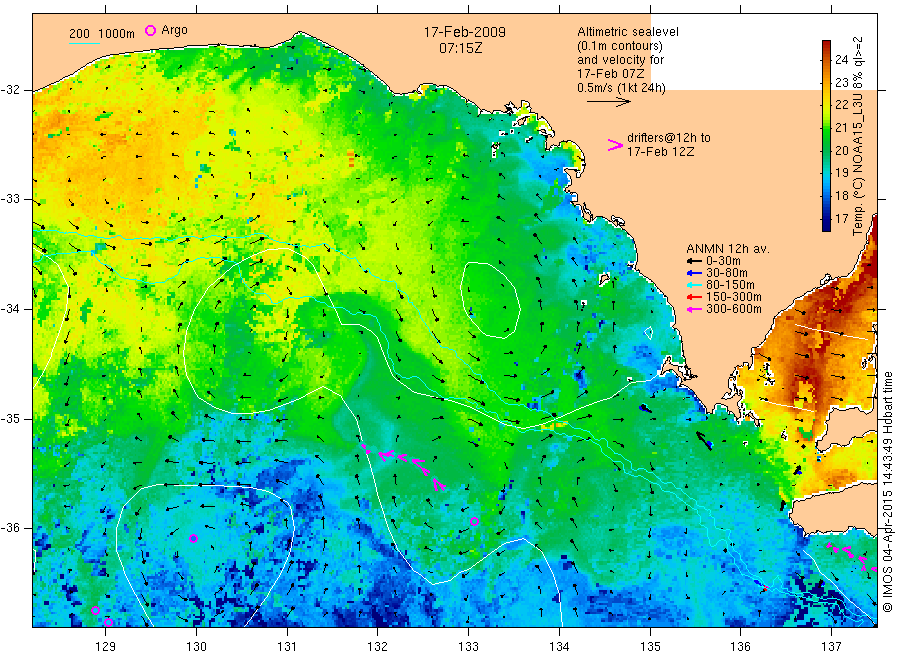Click the longitude label 129

coord(106,647)
